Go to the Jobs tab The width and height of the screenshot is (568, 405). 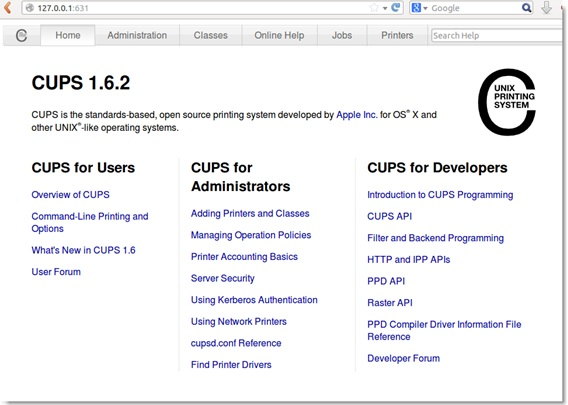[x=342, y=35]
